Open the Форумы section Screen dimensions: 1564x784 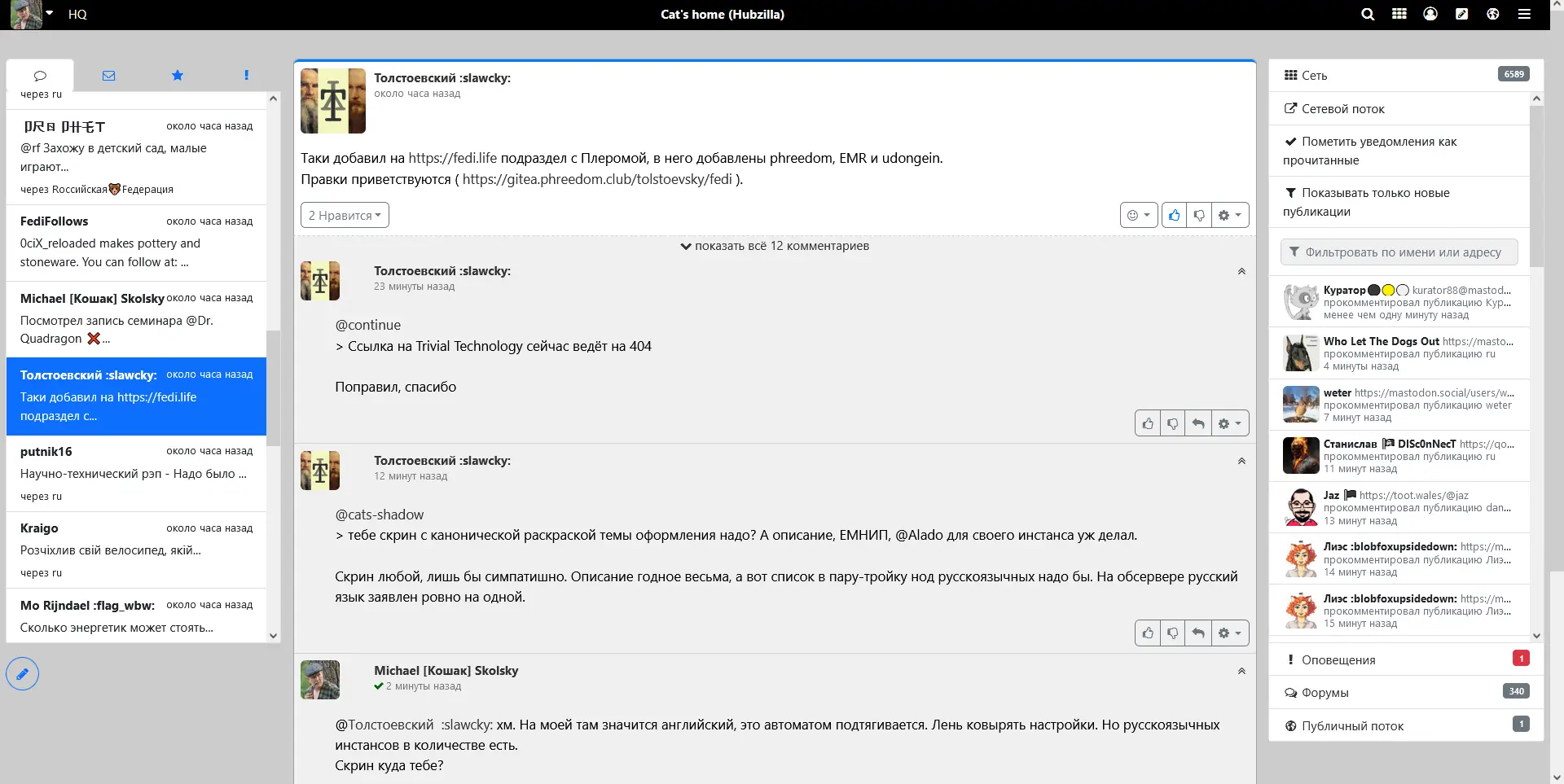pyautogui.click(x=1406, y=693)
